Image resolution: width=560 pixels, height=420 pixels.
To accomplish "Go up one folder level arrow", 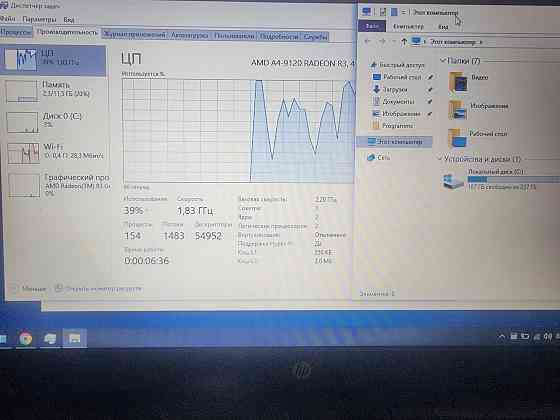I will click(x=404, y=42).
